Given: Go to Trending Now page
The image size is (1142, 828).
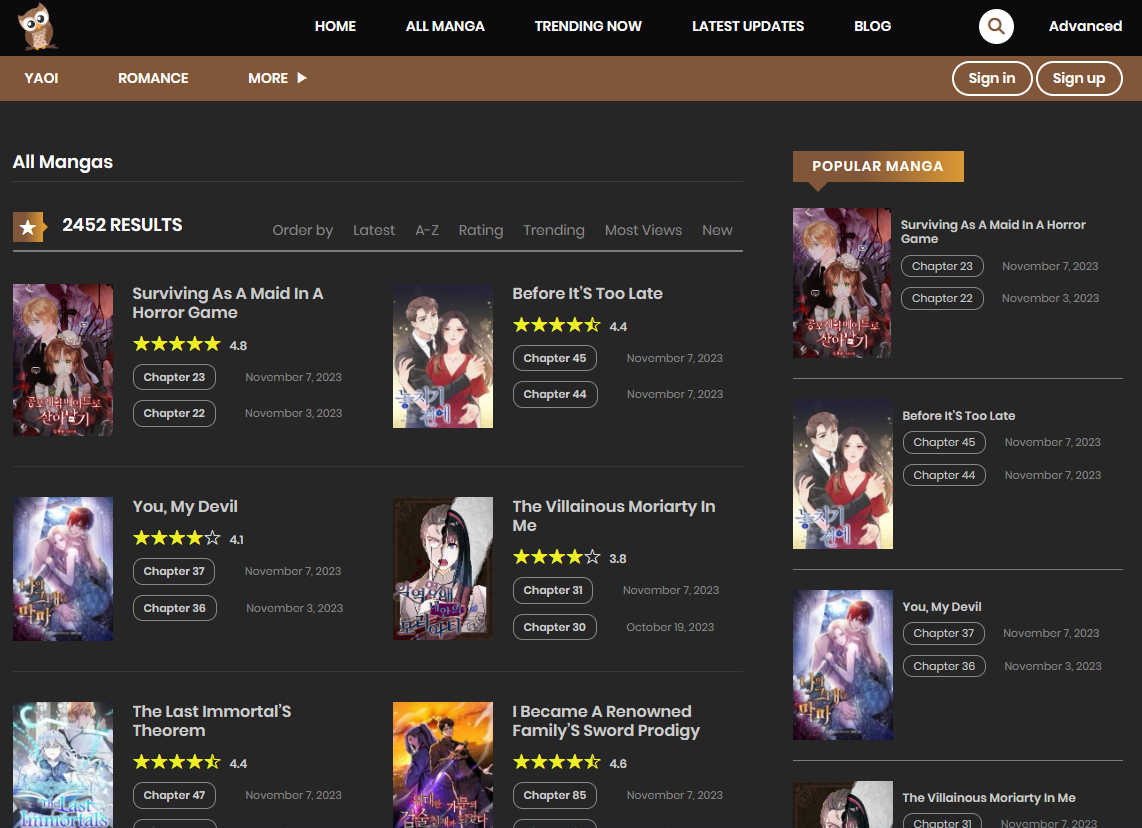Looking at the screenshot, I should (x=588, y=26).
